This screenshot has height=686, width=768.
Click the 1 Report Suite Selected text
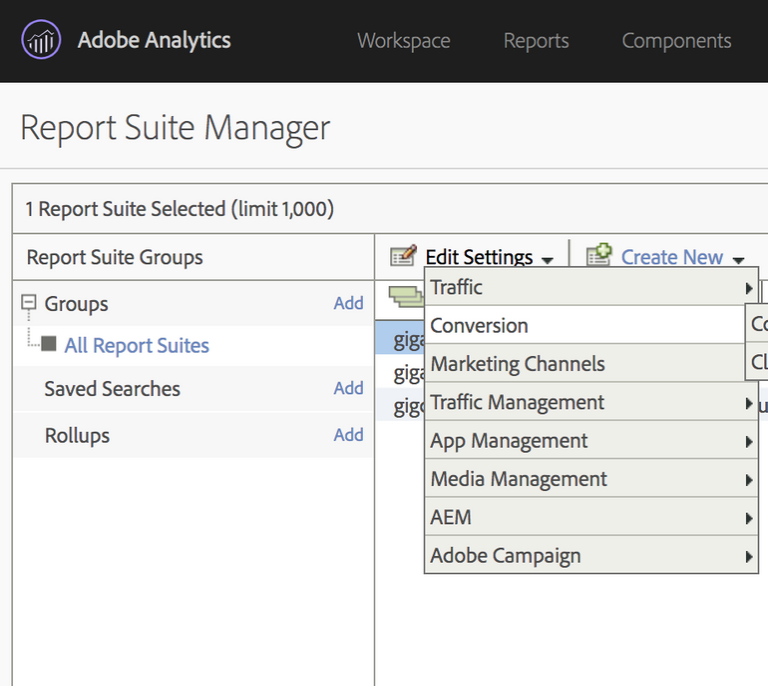coord(179,209)
